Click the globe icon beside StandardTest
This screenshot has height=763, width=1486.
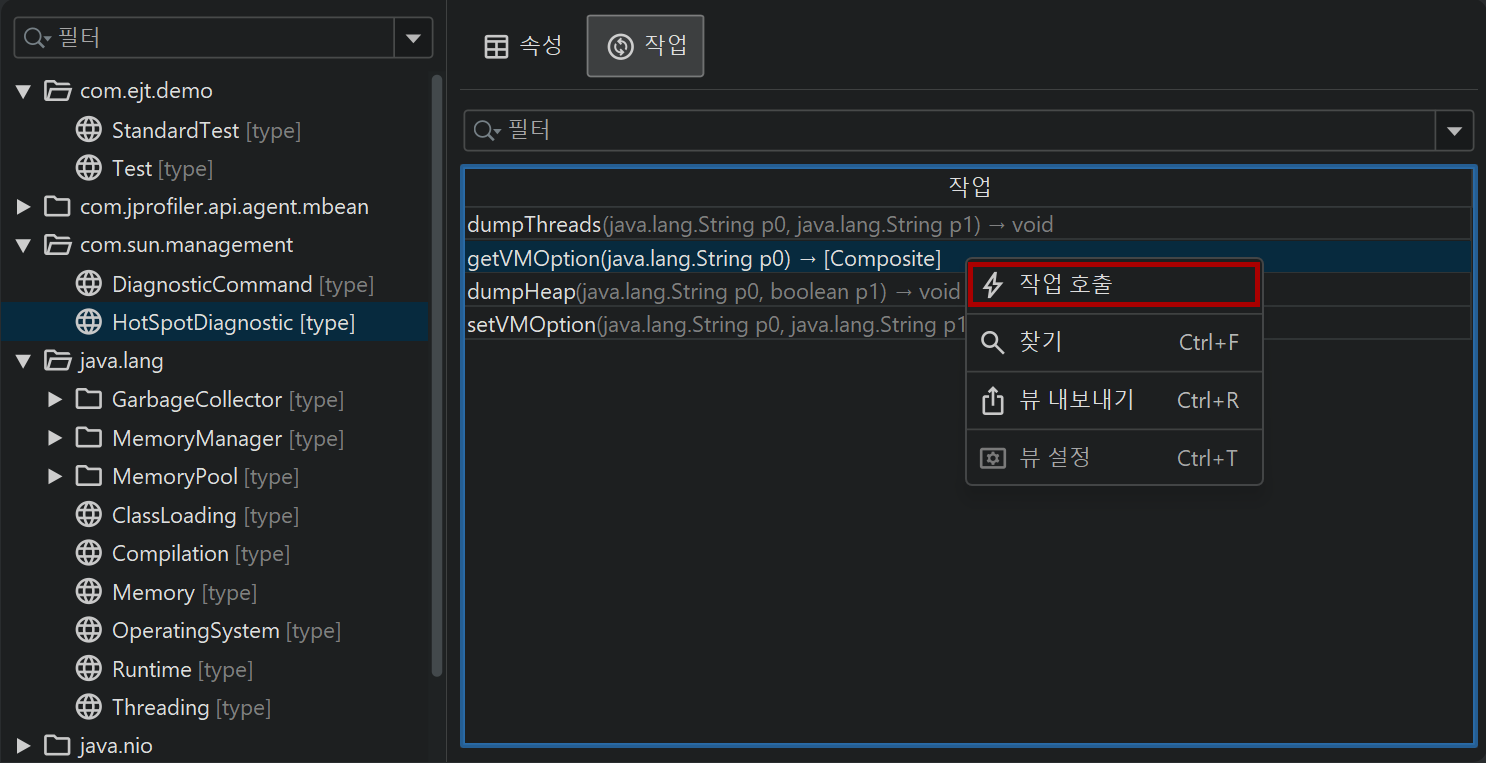[89, 130]
